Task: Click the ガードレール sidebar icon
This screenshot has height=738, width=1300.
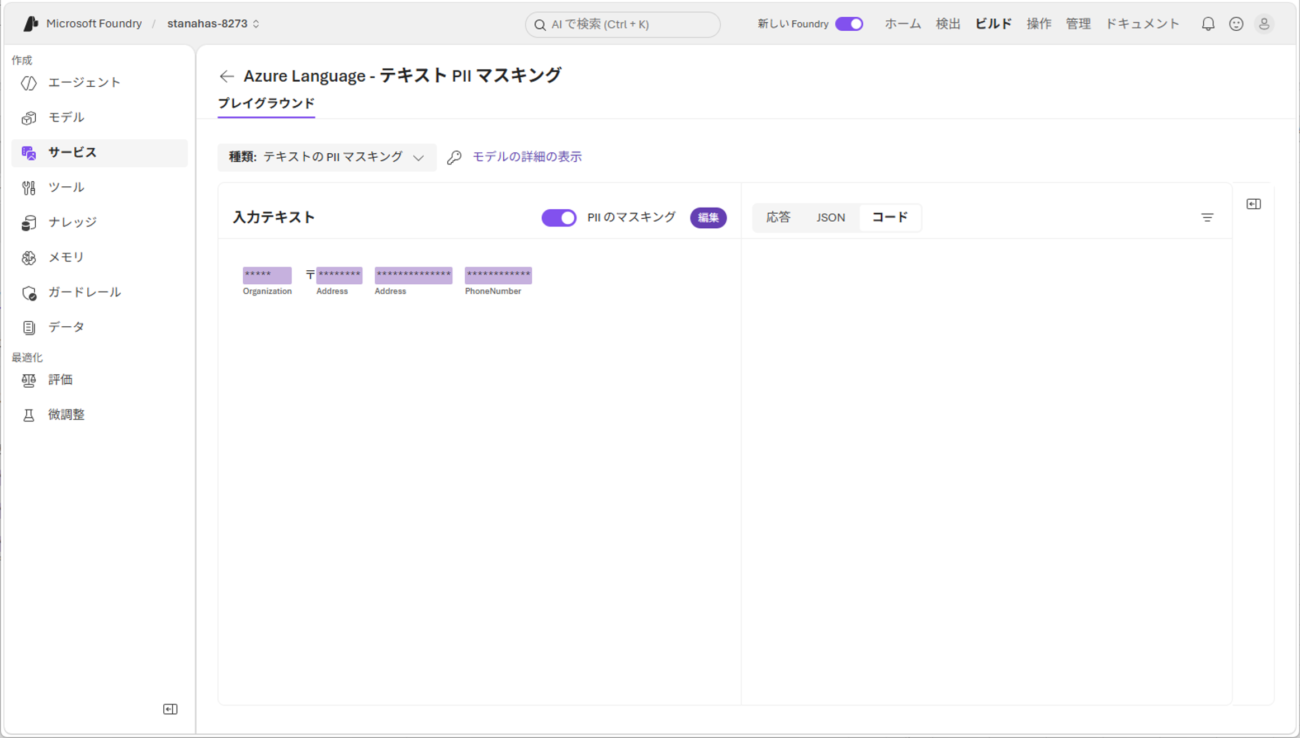Action: [x=29, y=293]
